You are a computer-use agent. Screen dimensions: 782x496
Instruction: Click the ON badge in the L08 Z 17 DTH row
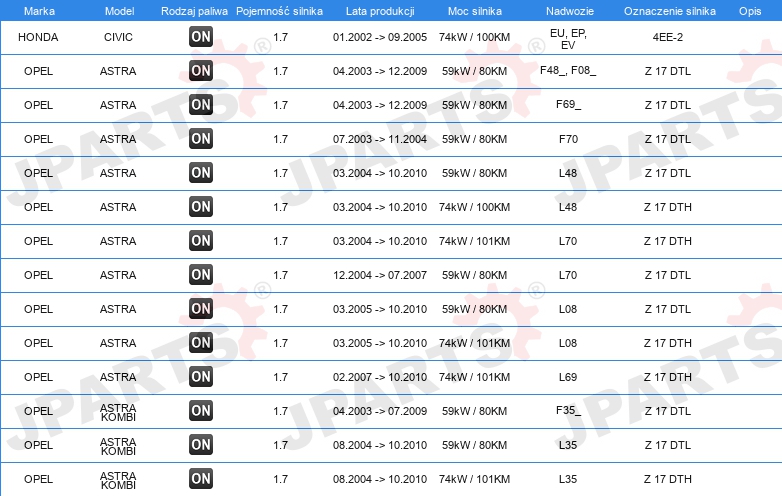tap(201, 342)
